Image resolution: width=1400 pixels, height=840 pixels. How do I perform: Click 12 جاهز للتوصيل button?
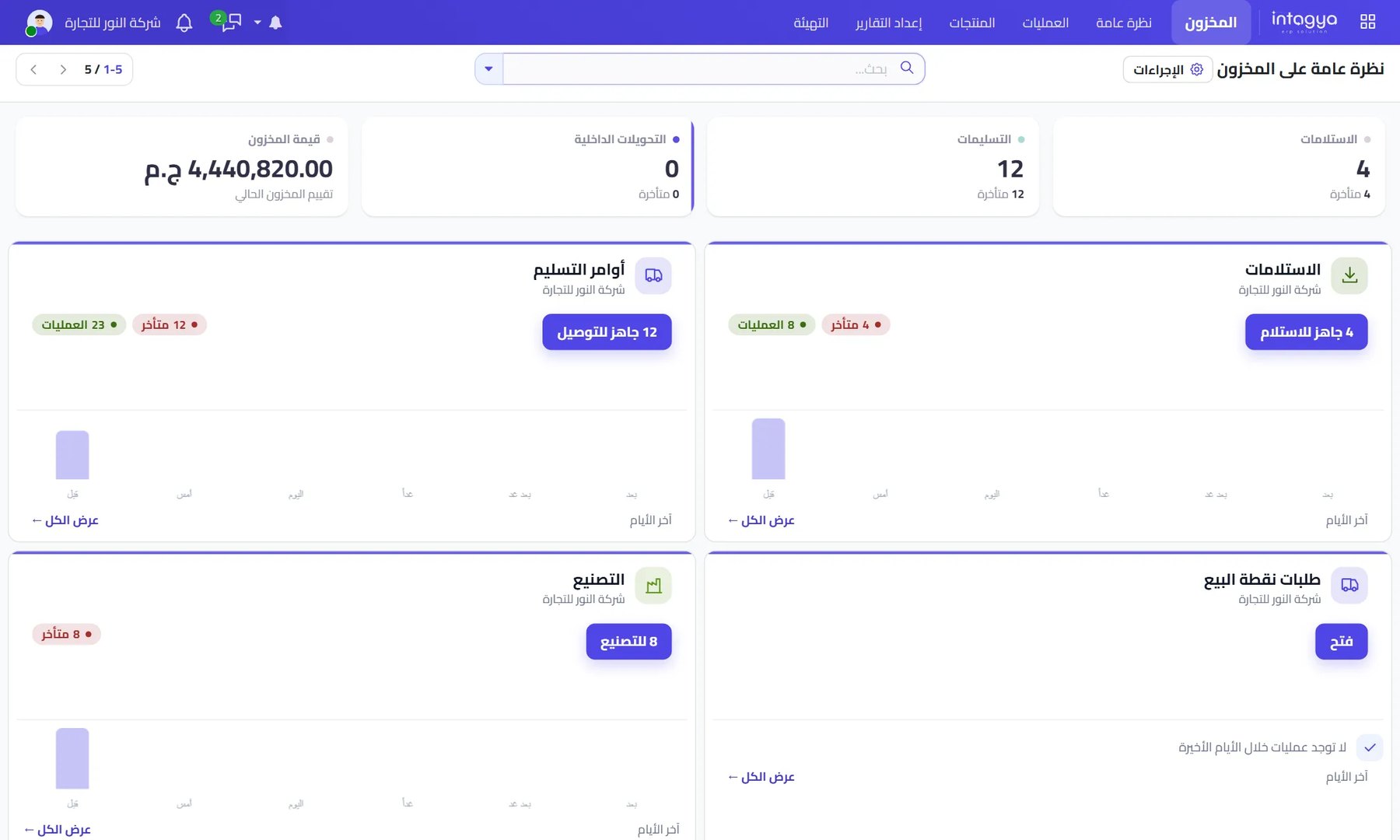point(607,332)
